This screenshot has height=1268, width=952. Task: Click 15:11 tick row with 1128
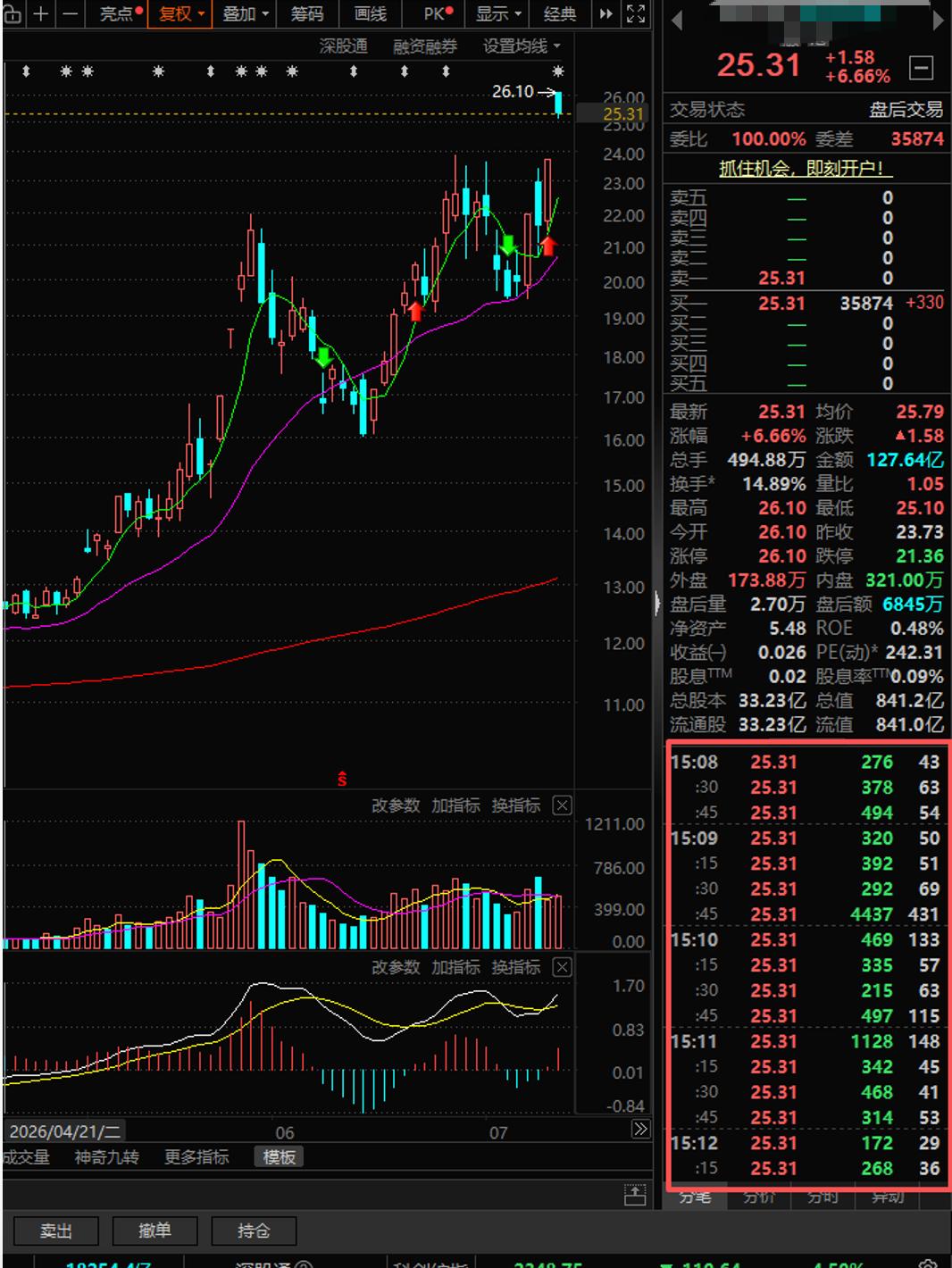click(x=806, y=1041)
